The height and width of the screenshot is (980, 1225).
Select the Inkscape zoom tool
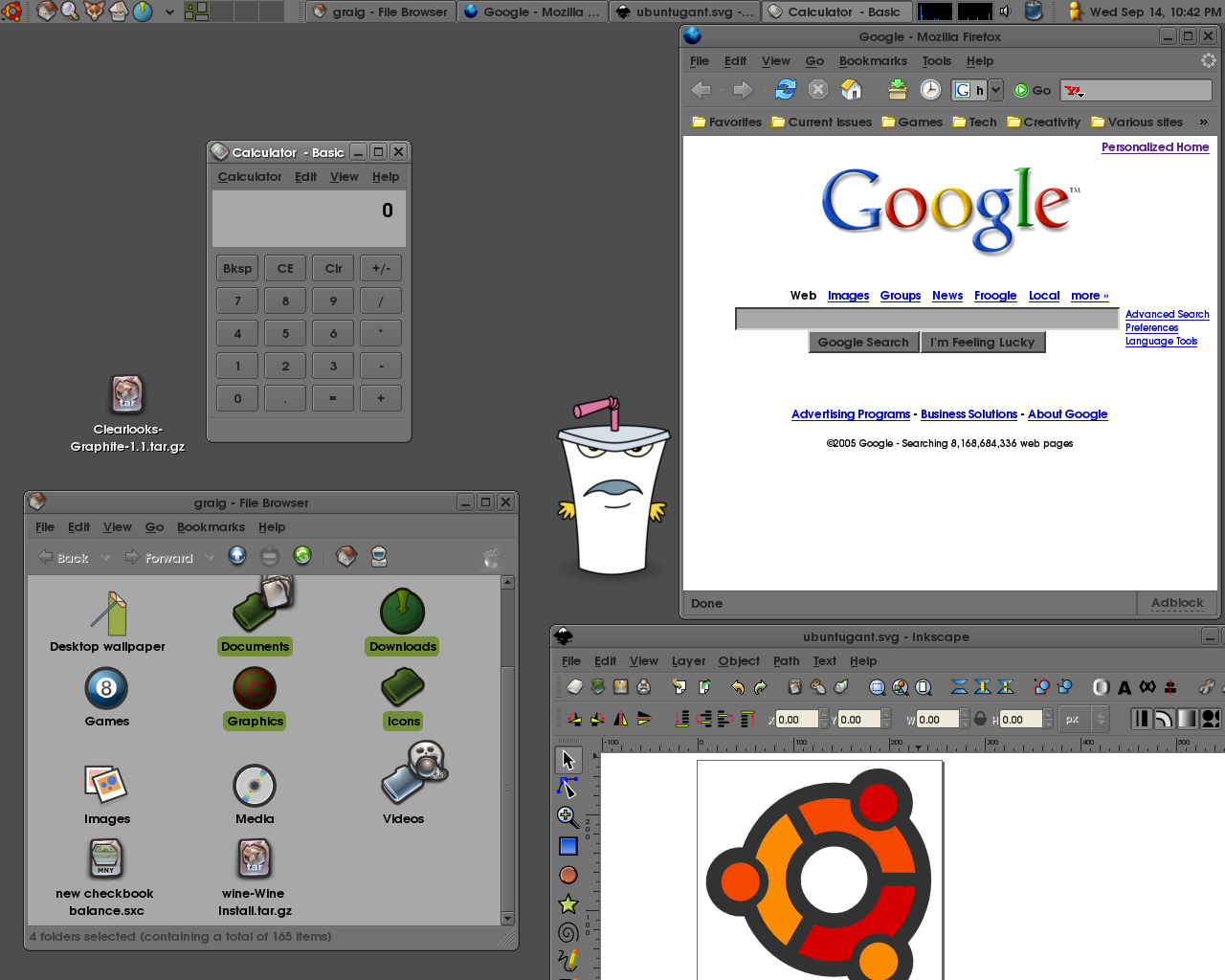[x=568, y=816]
